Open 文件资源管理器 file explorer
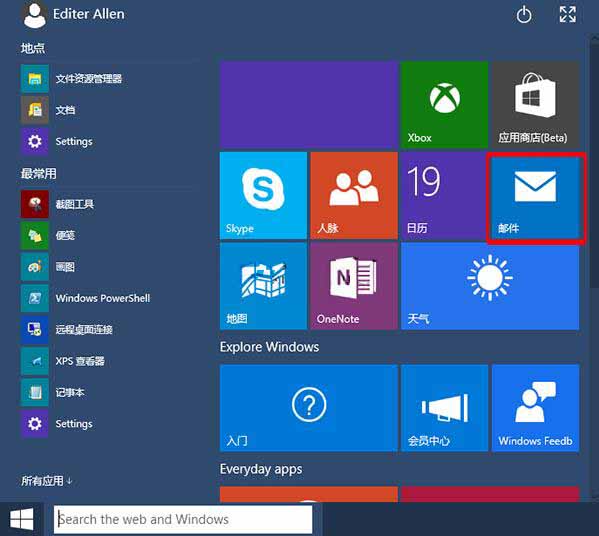Screen dimensions: 599x536 [x=72, y=79]
